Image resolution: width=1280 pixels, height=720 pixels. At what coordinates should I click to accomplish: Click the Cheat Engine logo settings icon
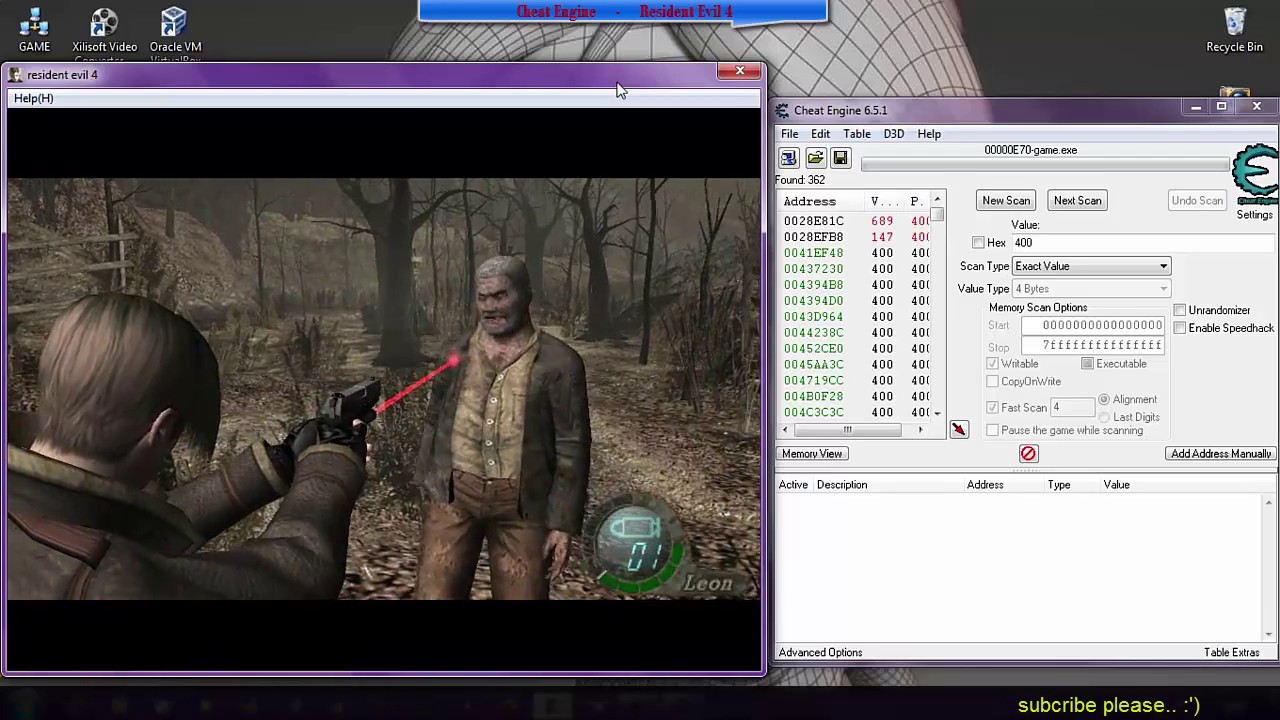tap(1255, 175)
